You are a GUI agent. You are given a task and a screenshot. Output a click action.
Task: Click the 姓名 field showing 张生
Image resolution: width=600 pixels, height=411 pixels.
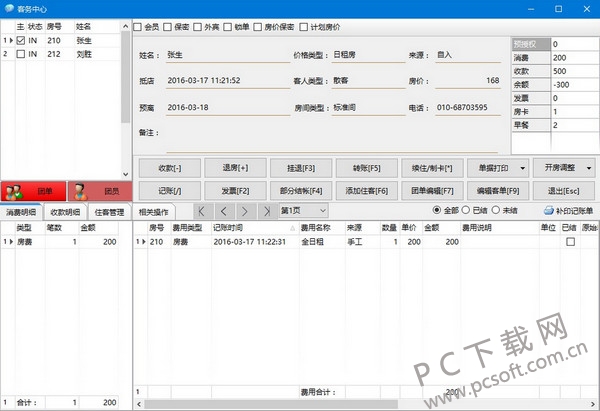[228, 55]
